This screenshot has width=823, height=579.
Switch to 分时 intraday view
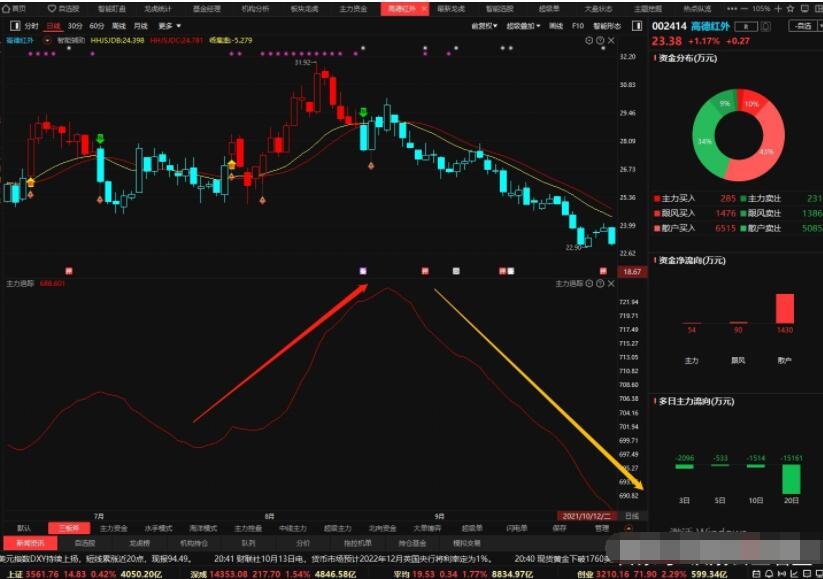coord(31,26)
